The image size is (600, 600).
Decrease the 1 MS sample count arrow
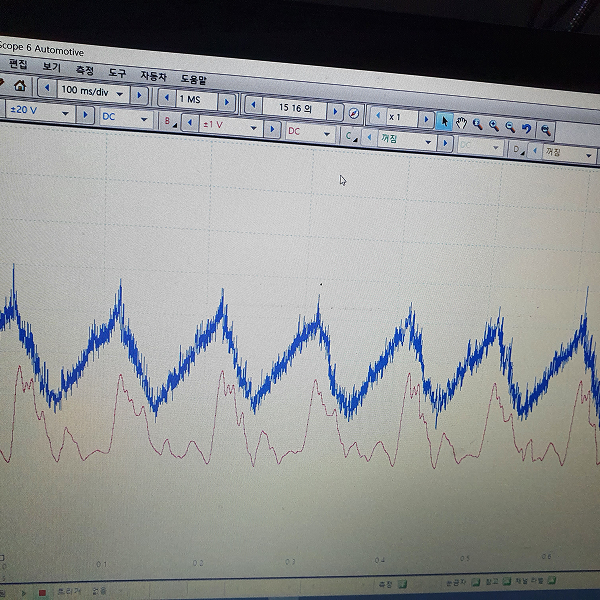pos(167,98)
